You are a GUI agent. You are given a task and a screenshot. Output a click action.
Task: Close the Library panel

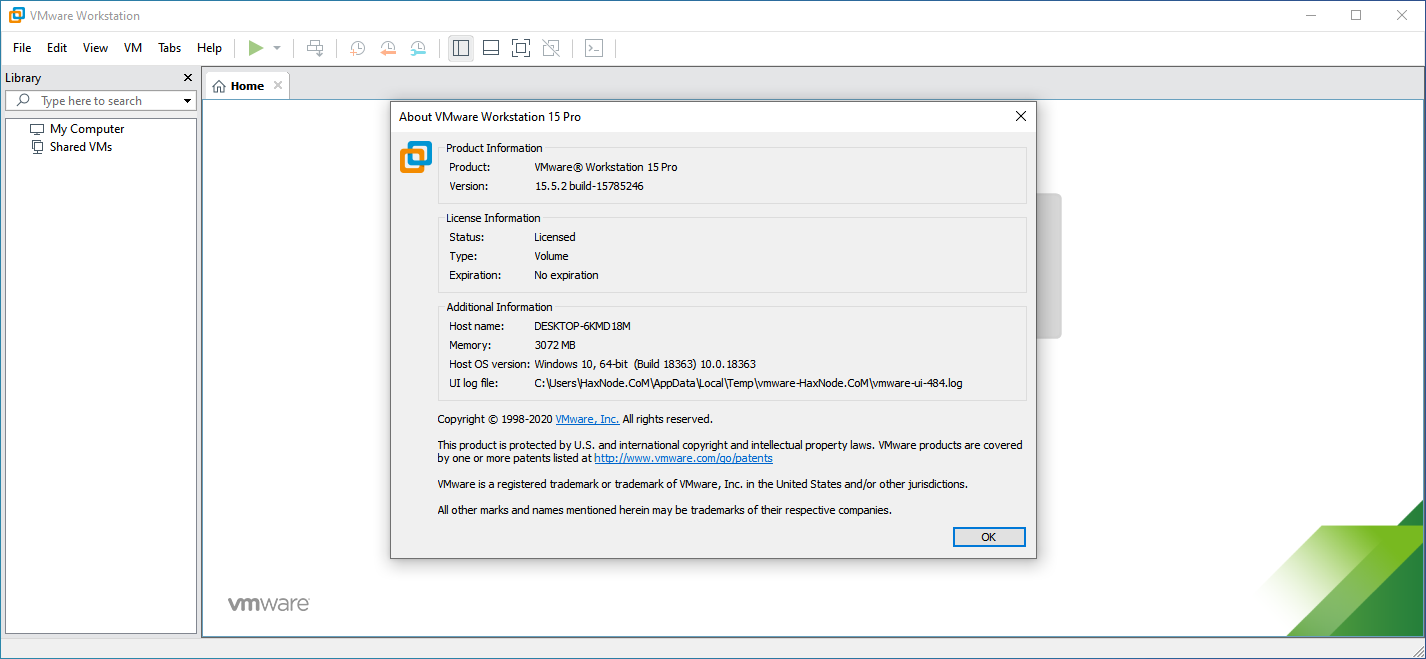(188, 78)
